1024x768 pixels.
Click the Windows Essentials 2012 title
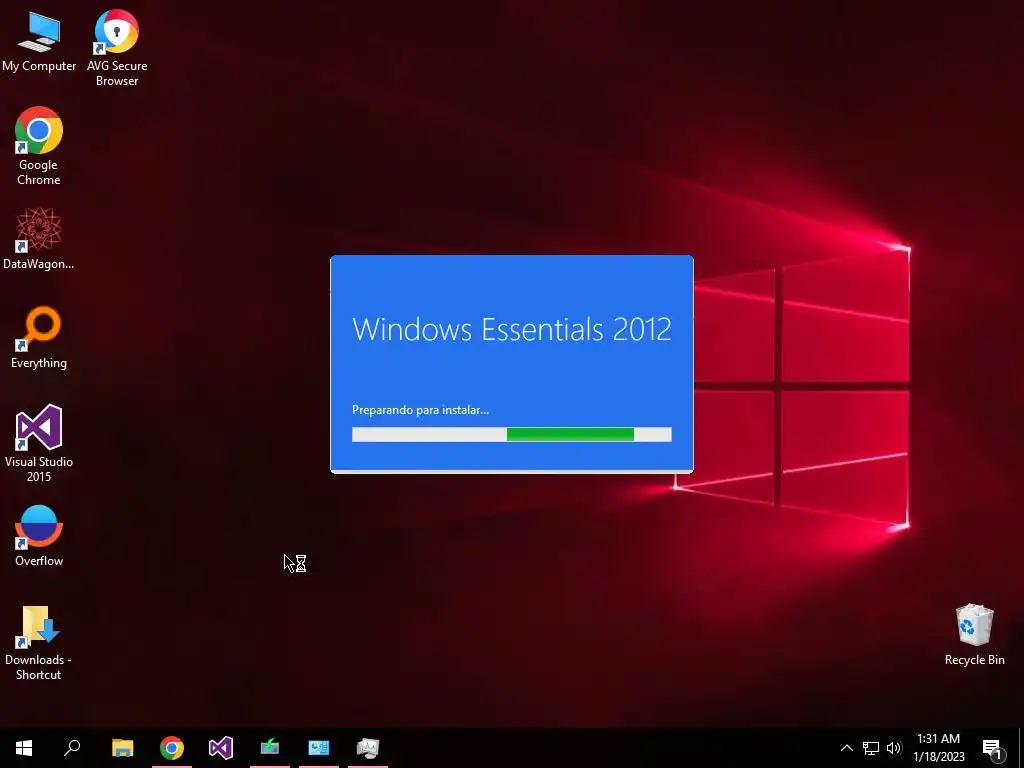[511, 328]
